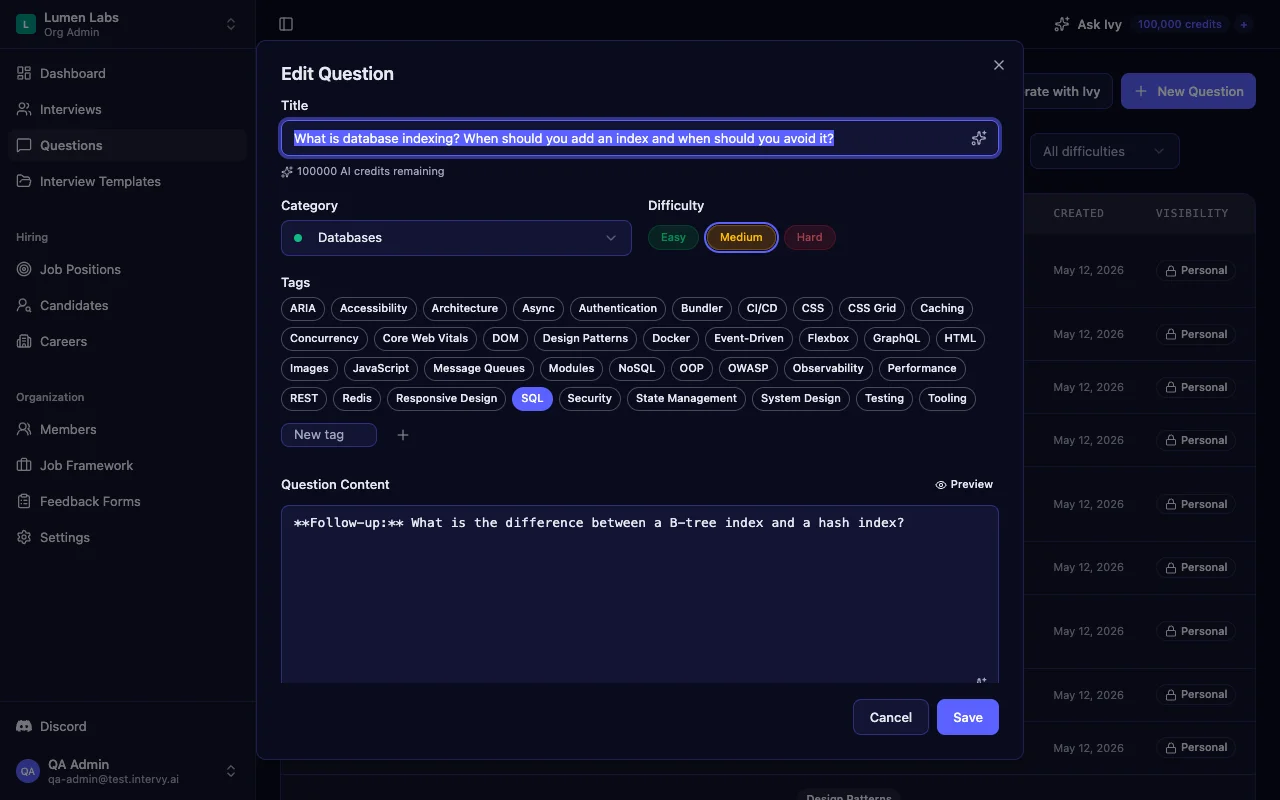This screenshot has height=800, width=1280.
Task: Toggle the Redis tag
Action: pyautogui.click(x=357, y=398)
